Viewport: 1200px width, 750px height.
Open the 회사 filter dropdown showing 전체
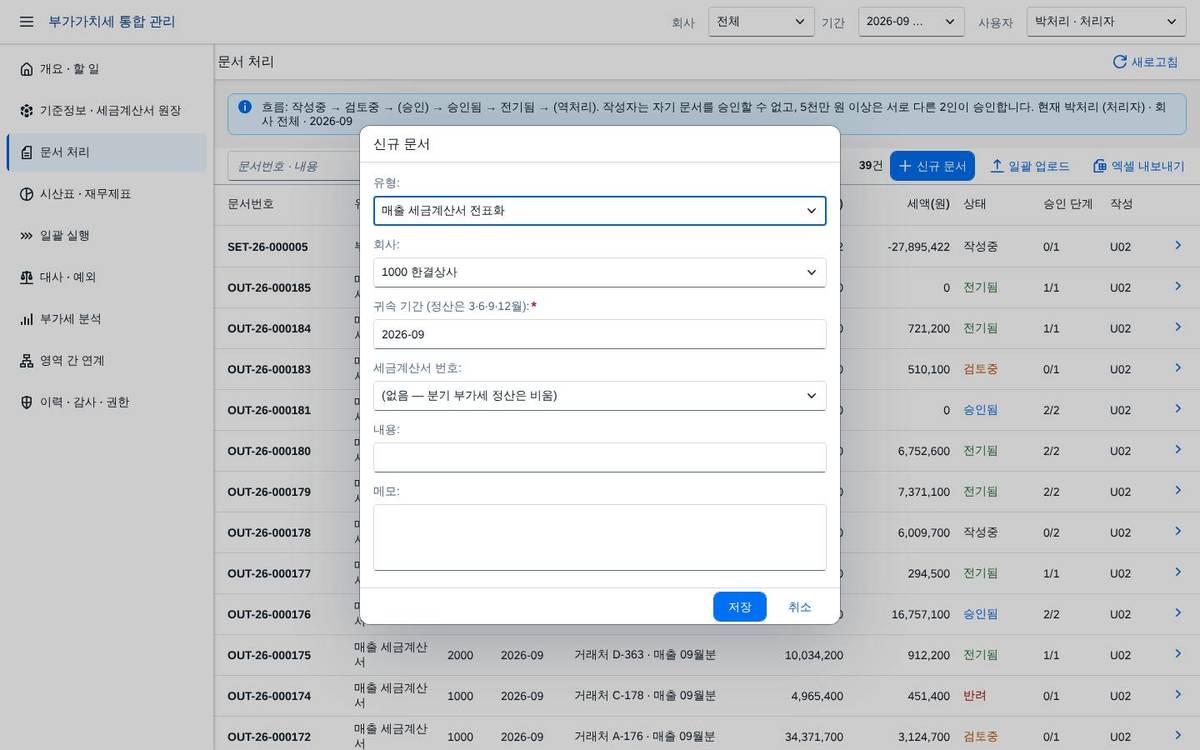[x=761, y=21]
